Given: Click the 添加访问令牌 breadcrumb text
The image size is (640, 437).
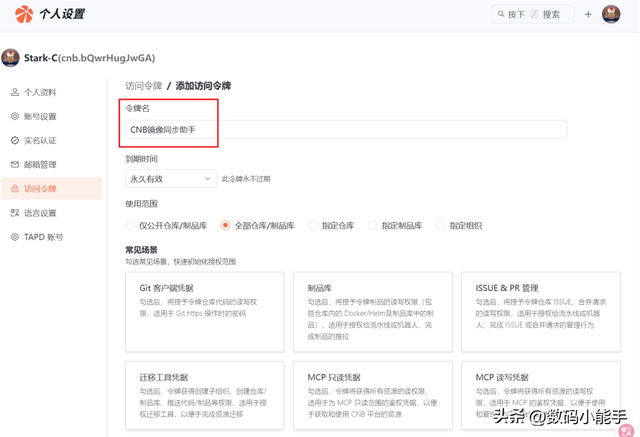Looking at the screenshot, I should pos(203,86).
